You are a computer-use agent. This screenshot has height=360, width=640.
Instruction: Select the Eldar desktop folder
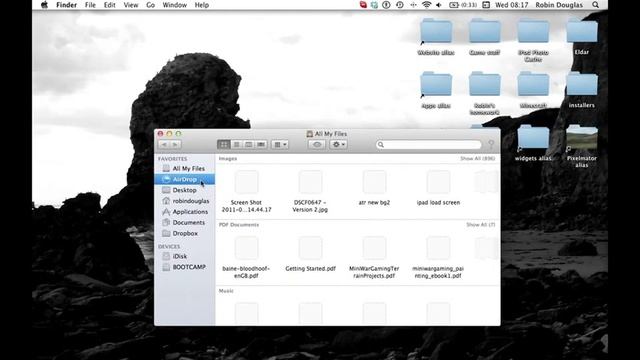tap(582, 37)
